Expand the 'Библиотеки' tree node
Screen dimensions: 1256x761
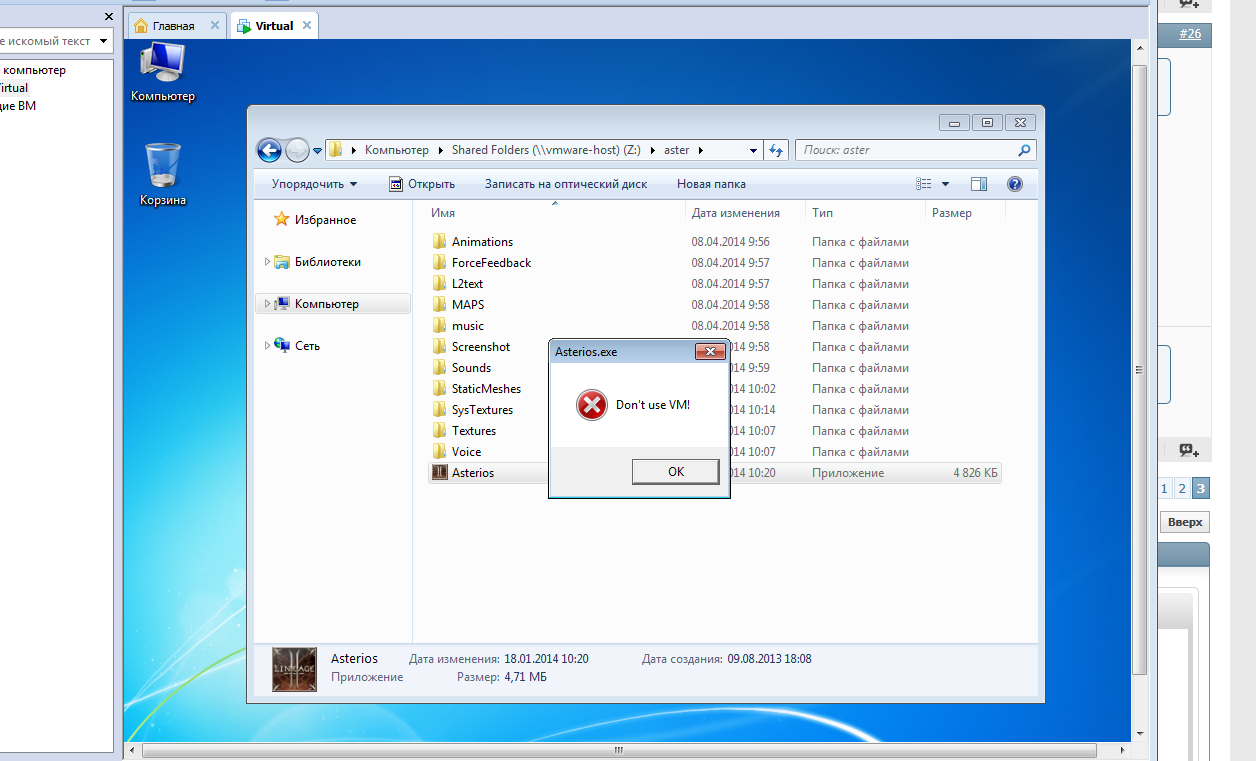coord(267,262)
